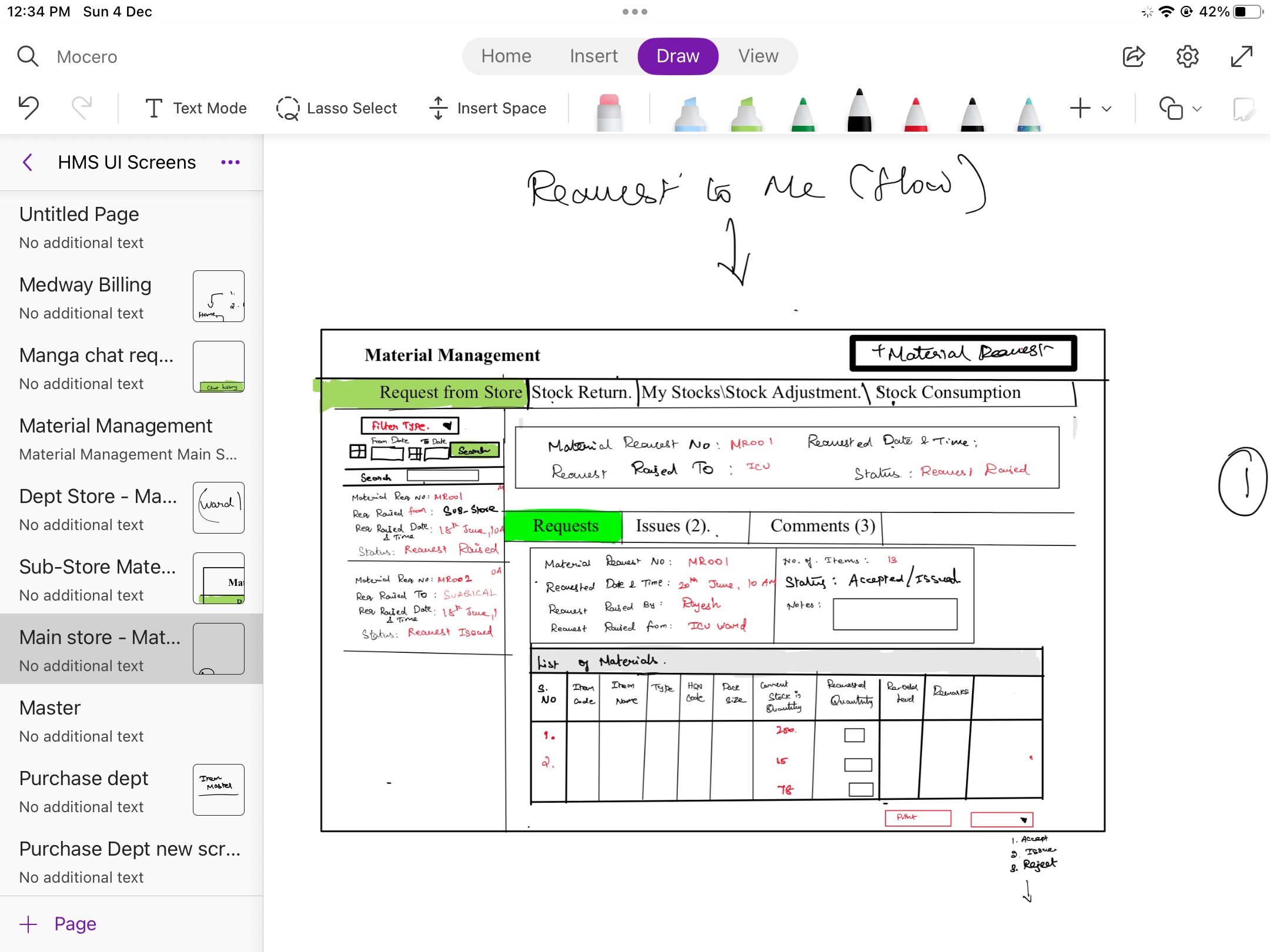Open the Medway Billing page thumbnail
Viewport: 1270px width, 952px height.
coord(218,296)
